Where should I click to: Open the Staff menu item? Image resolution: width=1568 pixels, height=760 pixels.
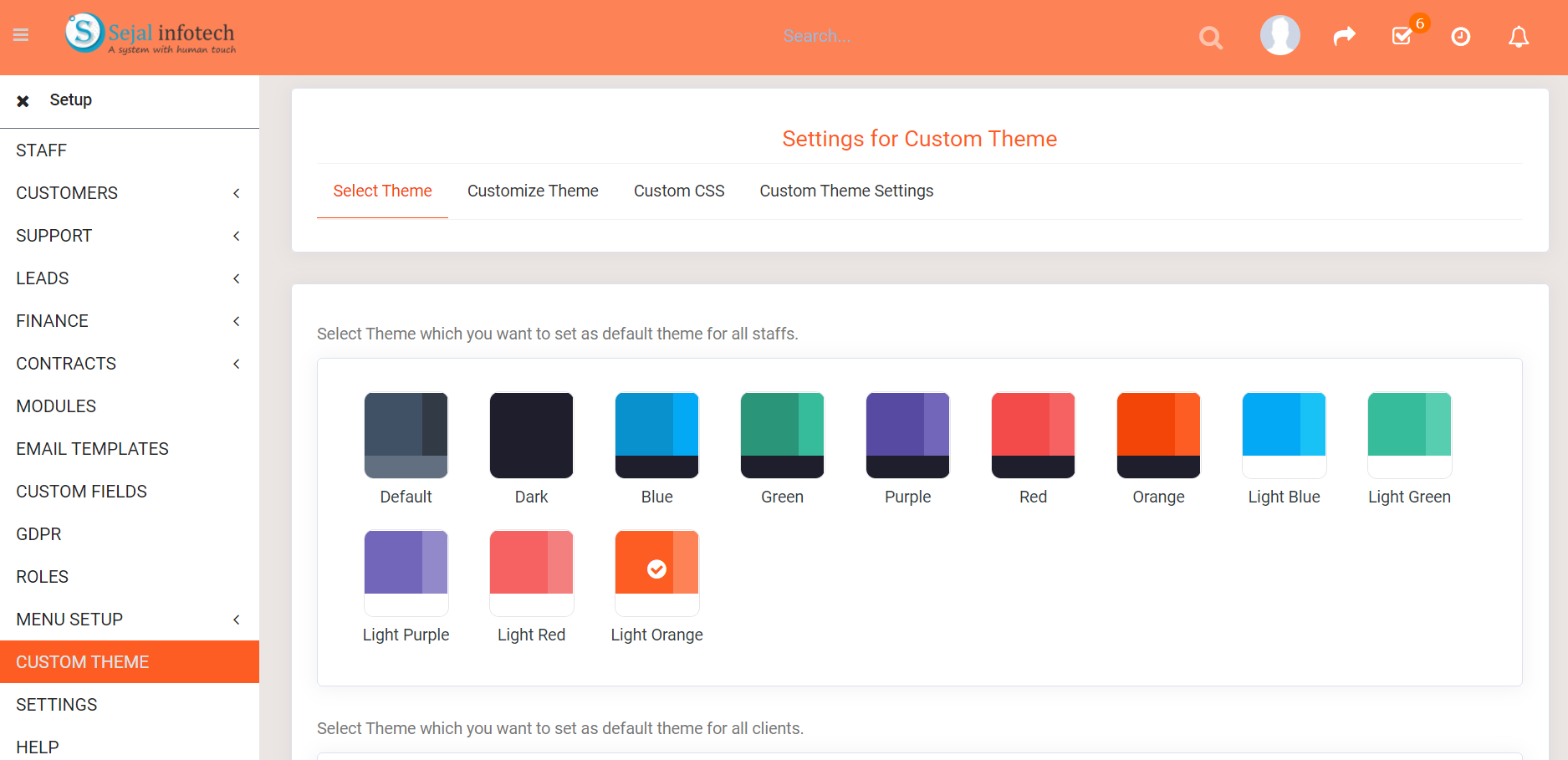[130, 150]
